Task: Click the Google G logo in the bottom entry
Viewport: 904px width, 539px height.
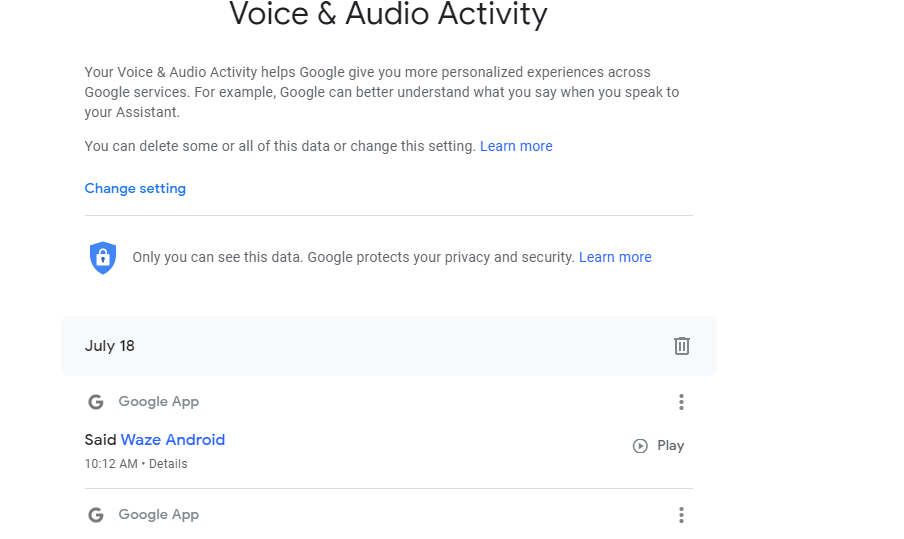Action: tap(96, 515)
